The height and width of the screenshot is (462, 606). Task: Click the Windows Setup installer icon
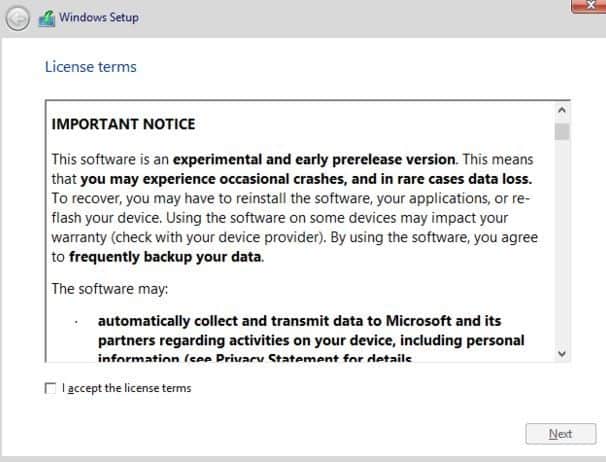(47, 18)
